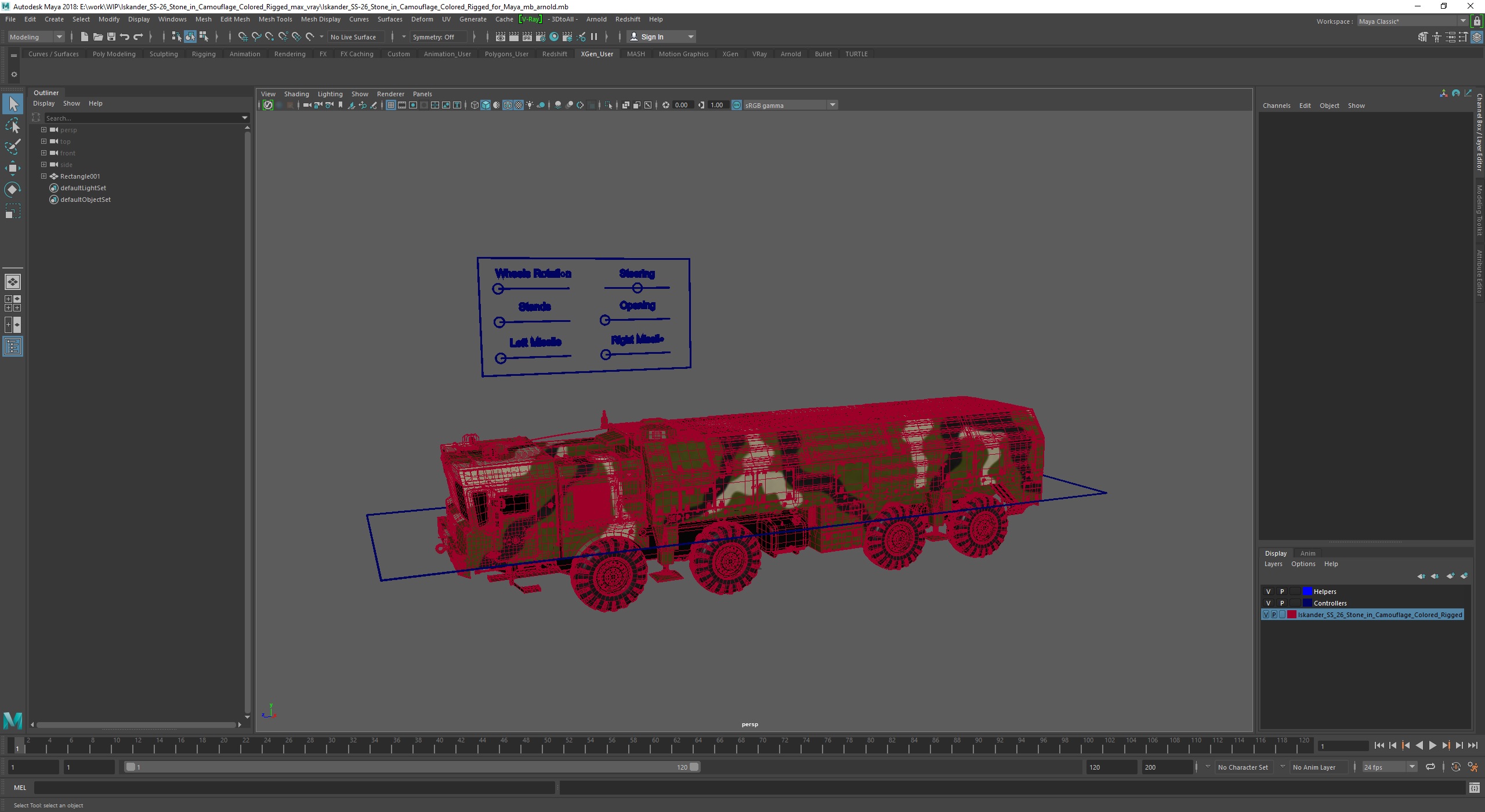Toggle wireframe on shaded viewport icon
The width and height of the screenshot is (1485, 812).
(x=508, y=105)
